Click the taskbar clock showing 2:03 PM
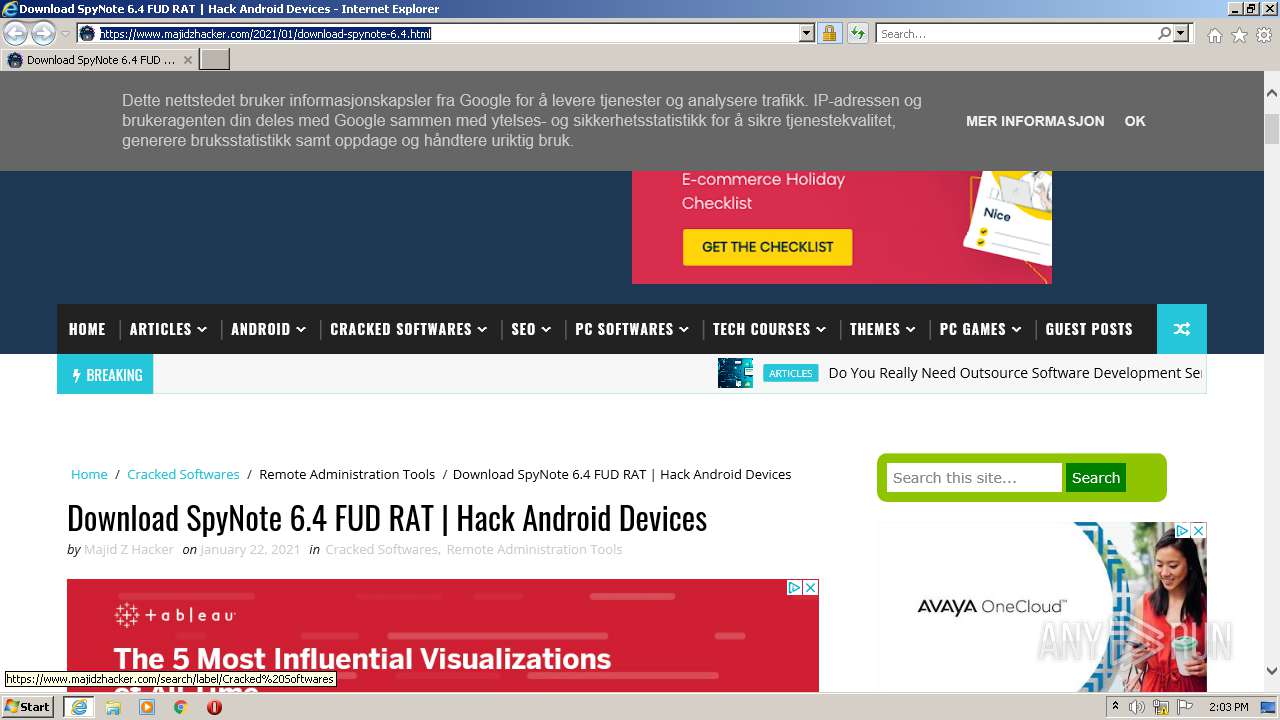 point(1228,707)
